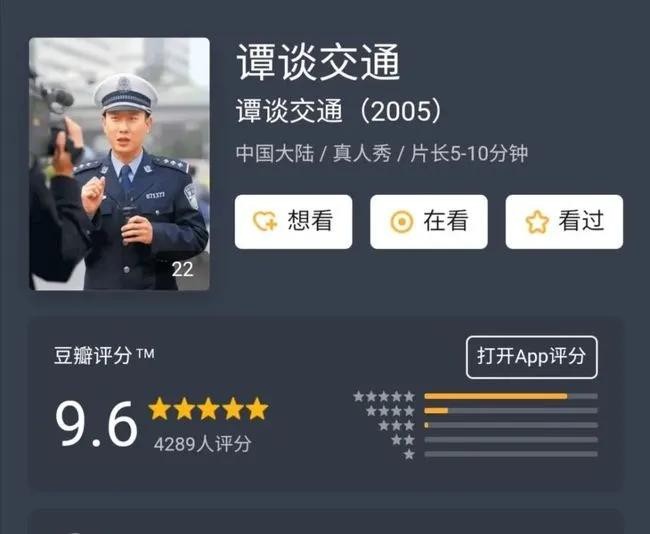Open the 谭谈交通 poster image
Viewport: 650px width, 534px height.
pyautogui.click(x=119, y=164)
